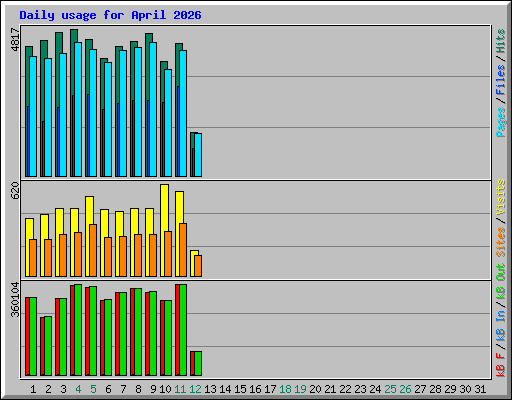Click green day 19 axis label
This screenshot has height=400, width=512.
[x=300, y=389]
